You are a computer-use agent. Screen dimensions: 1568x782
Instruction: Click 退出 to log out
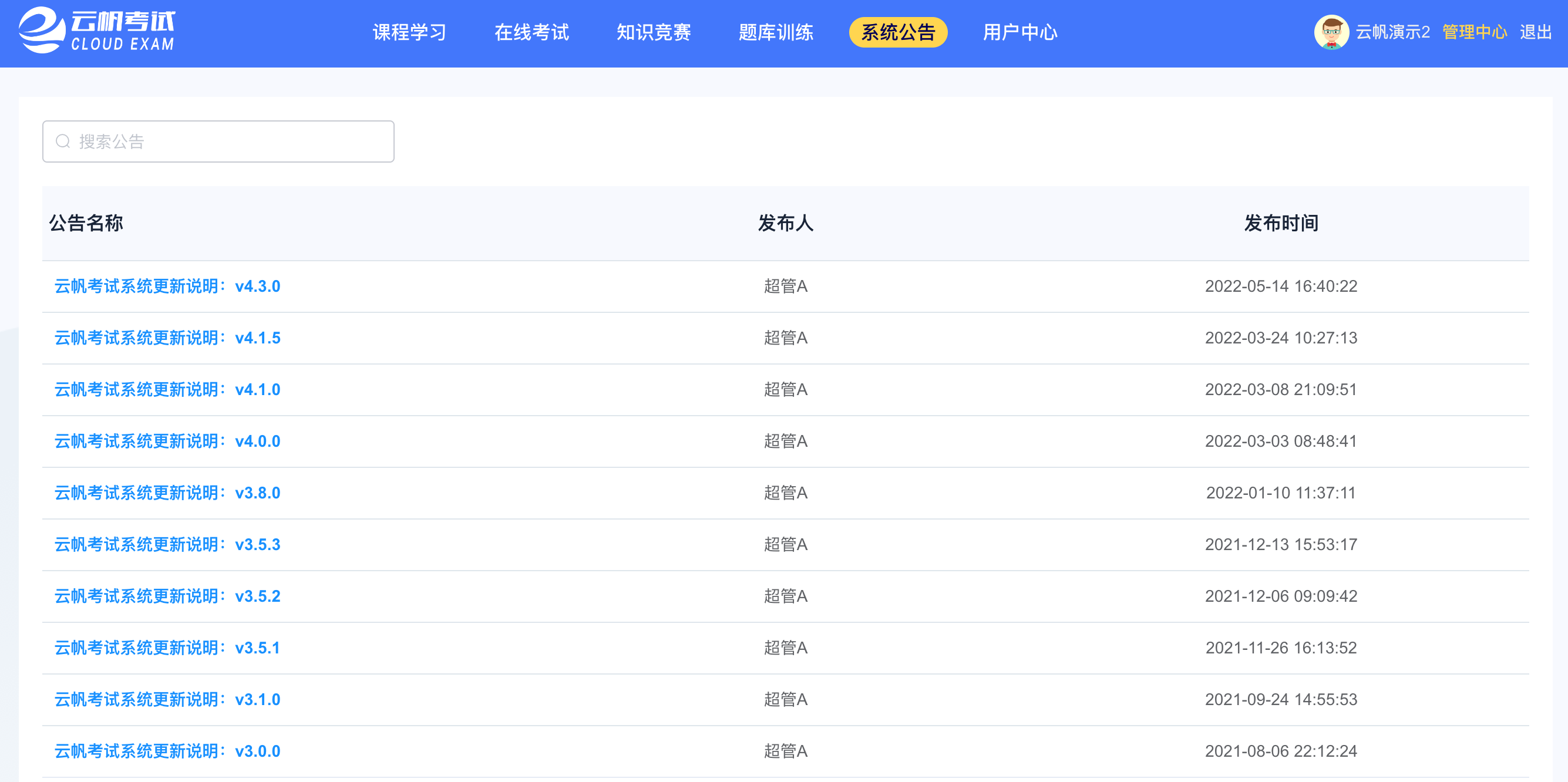coord(1536,32)
